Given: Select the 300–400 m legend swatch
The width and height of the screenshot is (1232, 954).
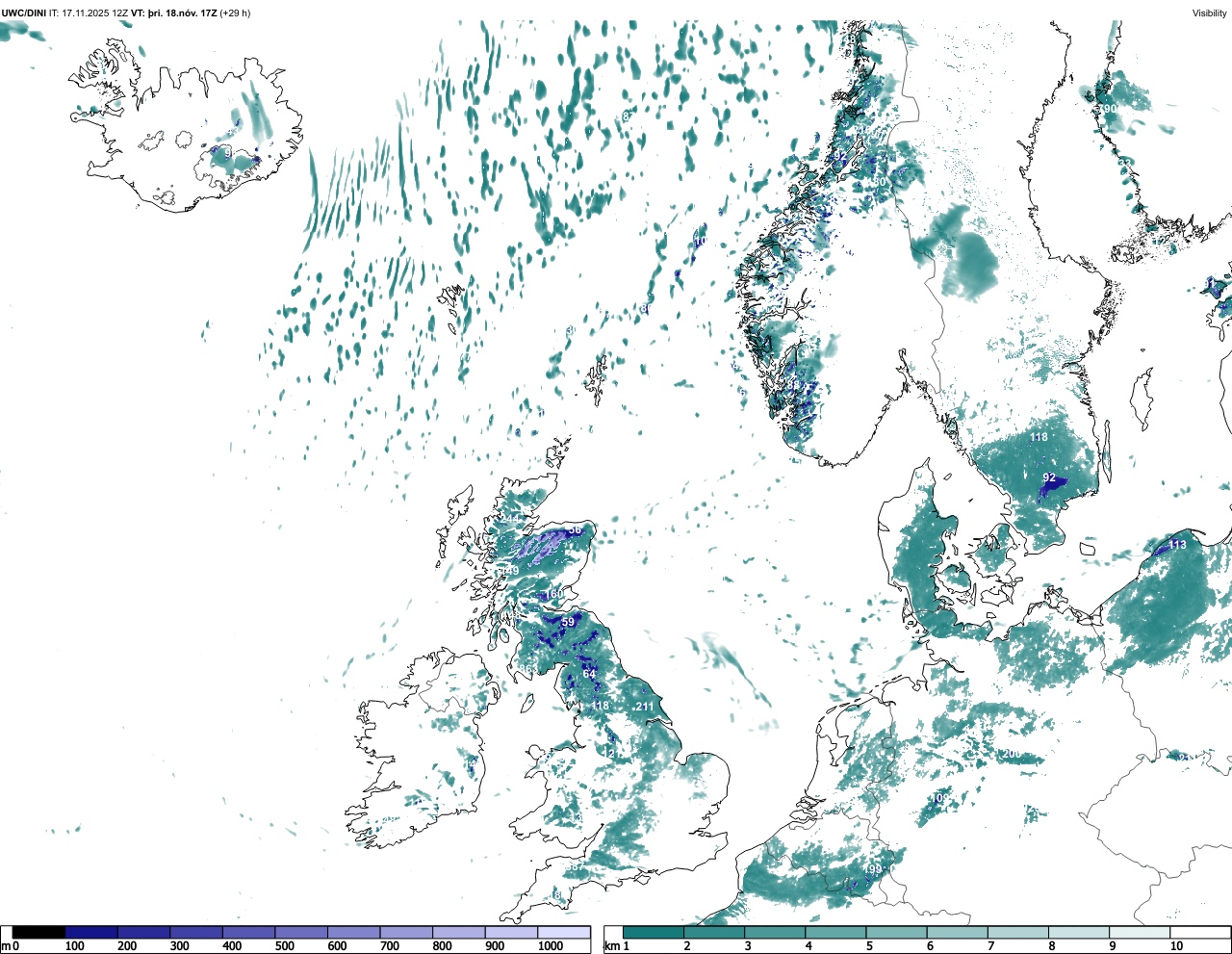Looking at the screenshot, I should click(196, 933).
